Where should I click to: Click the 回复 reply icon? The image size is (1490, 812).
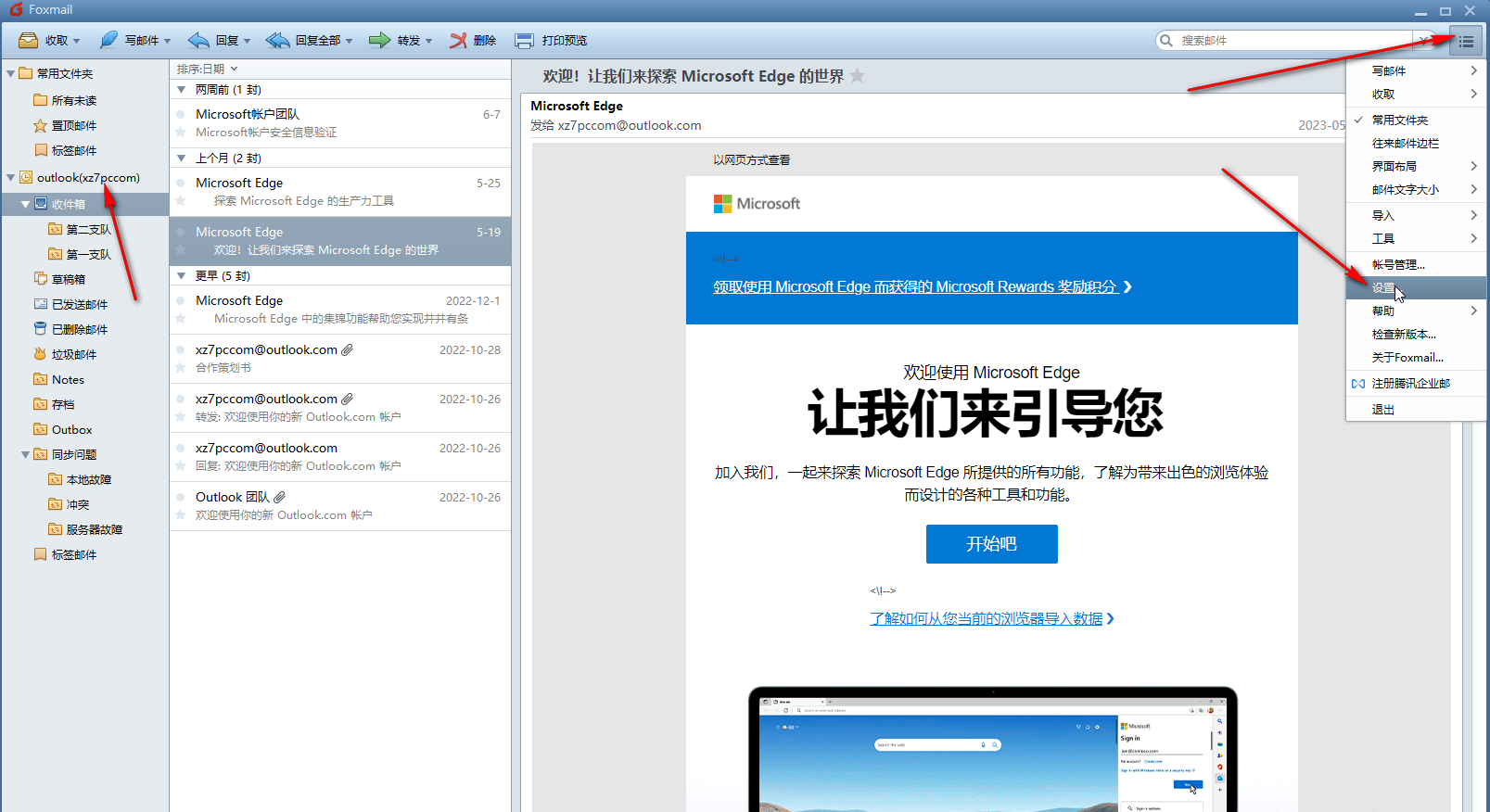(198, 40)
